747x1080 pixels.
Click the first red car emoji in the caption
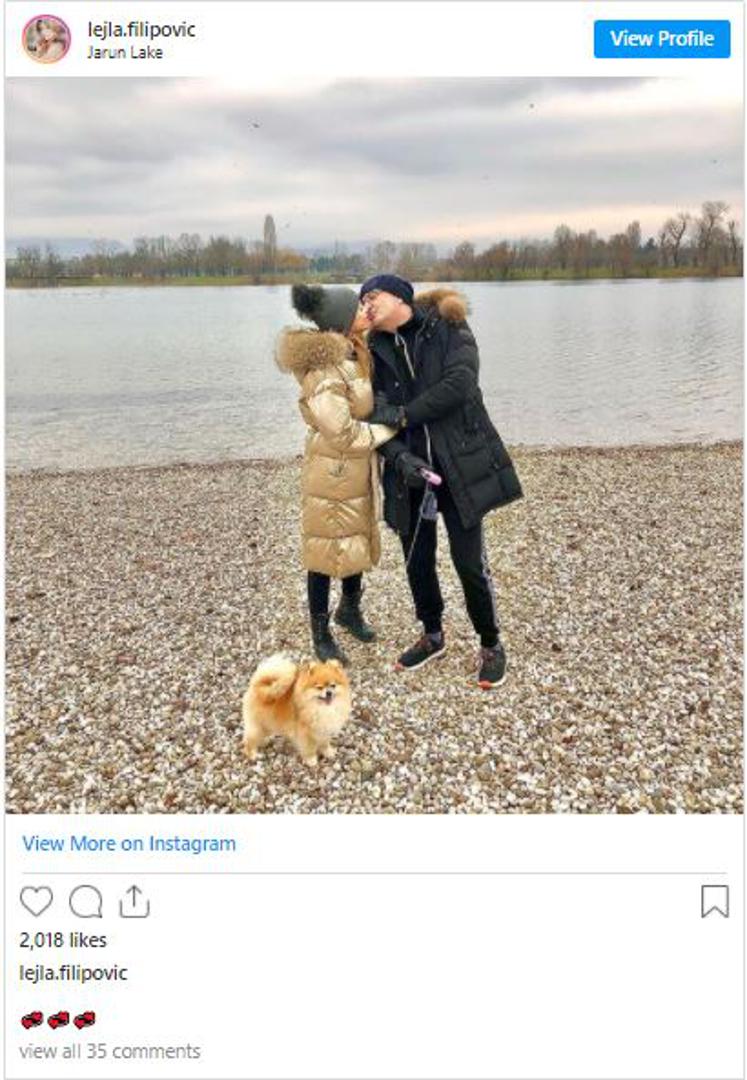(x=32, y=1019)
